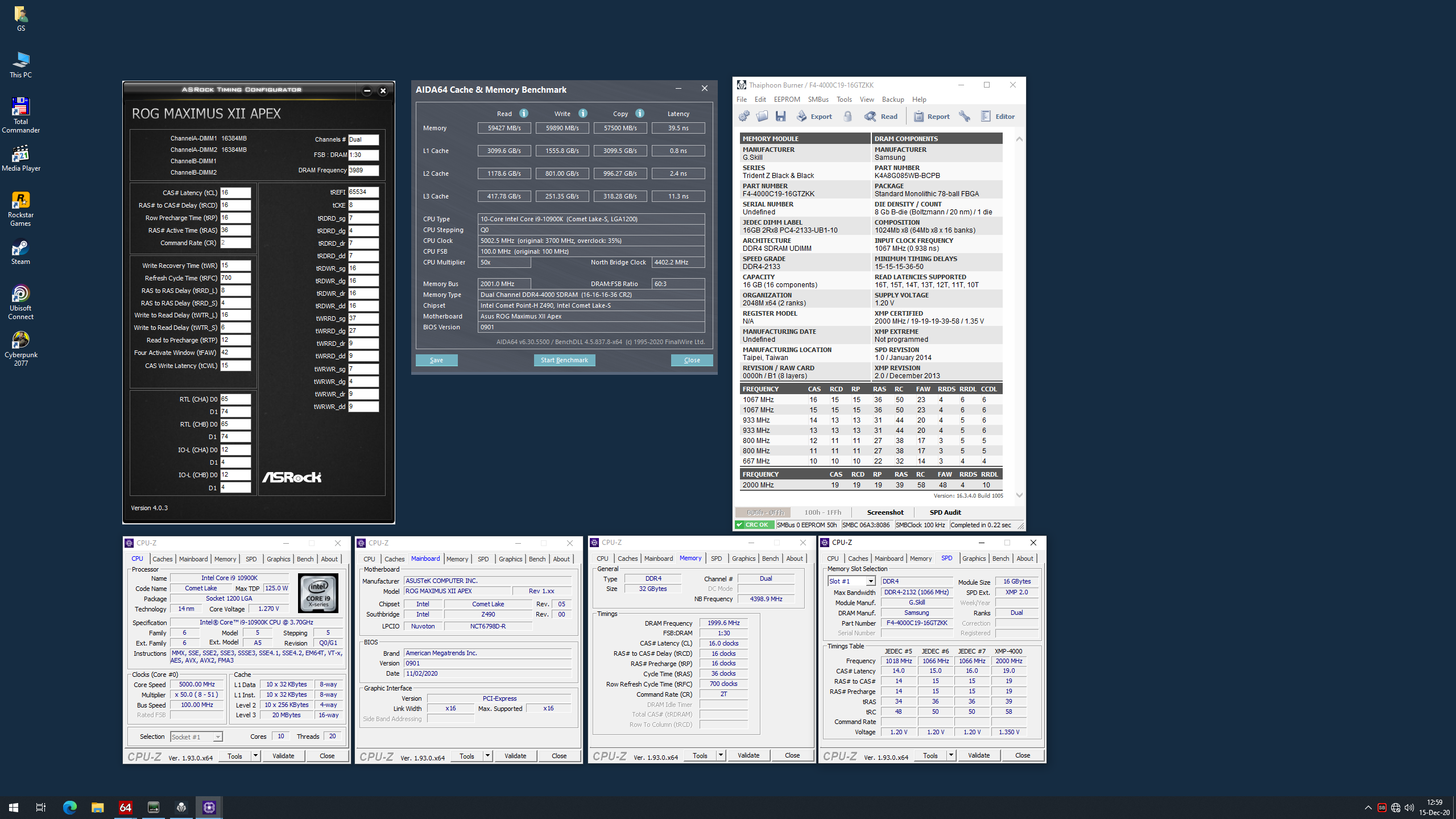The width and height of the screenshot is (1456, 819).
Task: Open Steam desktop icon
Action: [x=20, y=253]
